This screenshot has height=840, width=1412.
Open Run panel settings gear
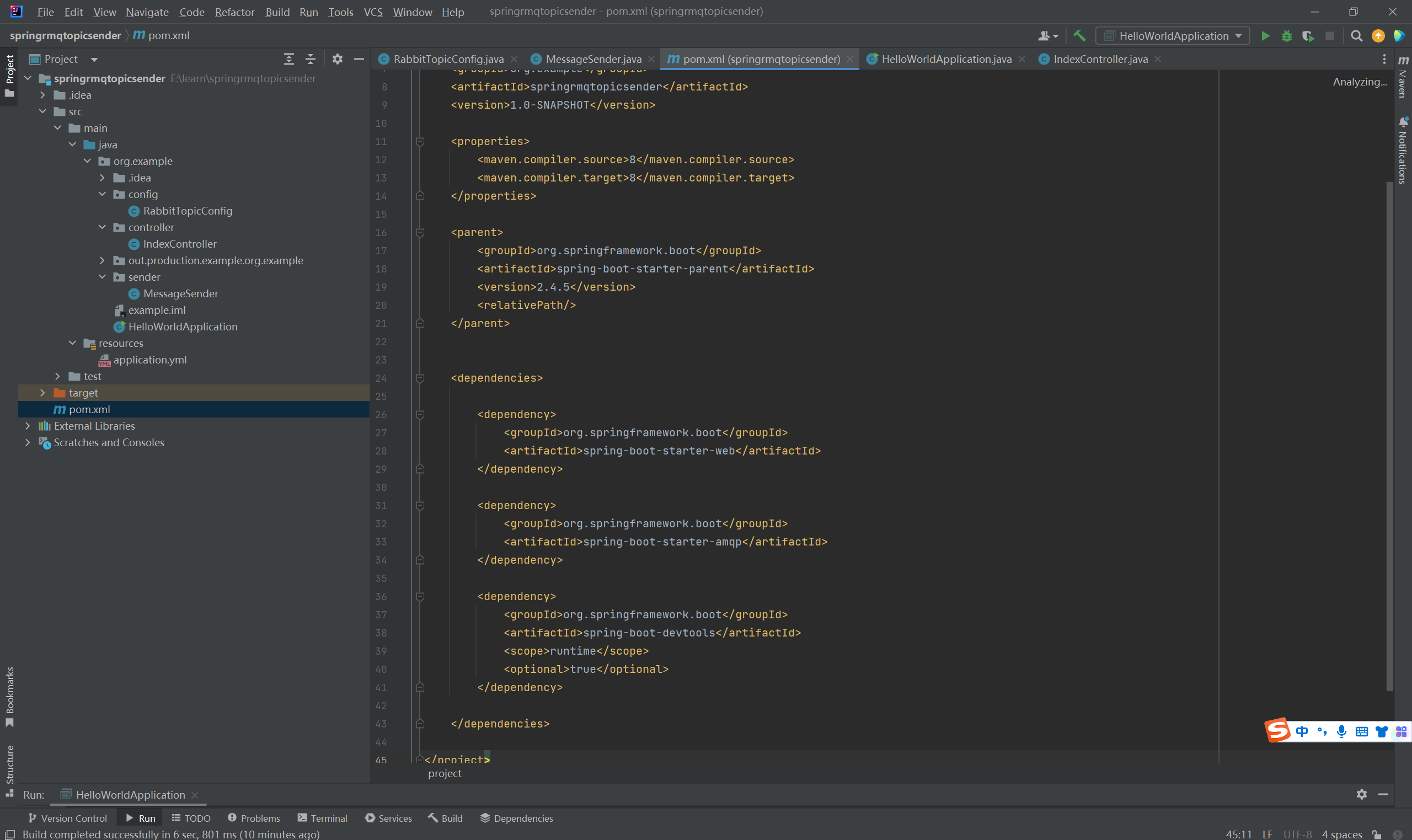tap(1362, 794)
